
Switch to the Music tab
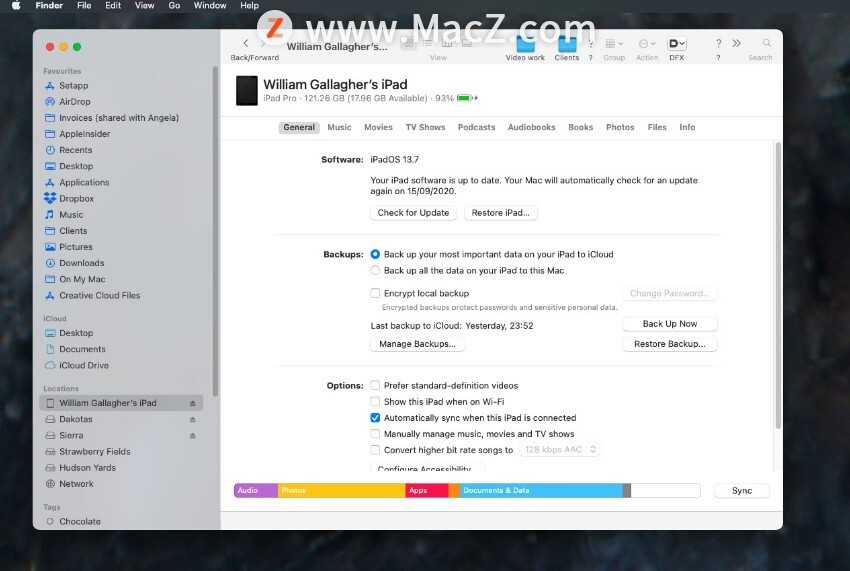339,127
